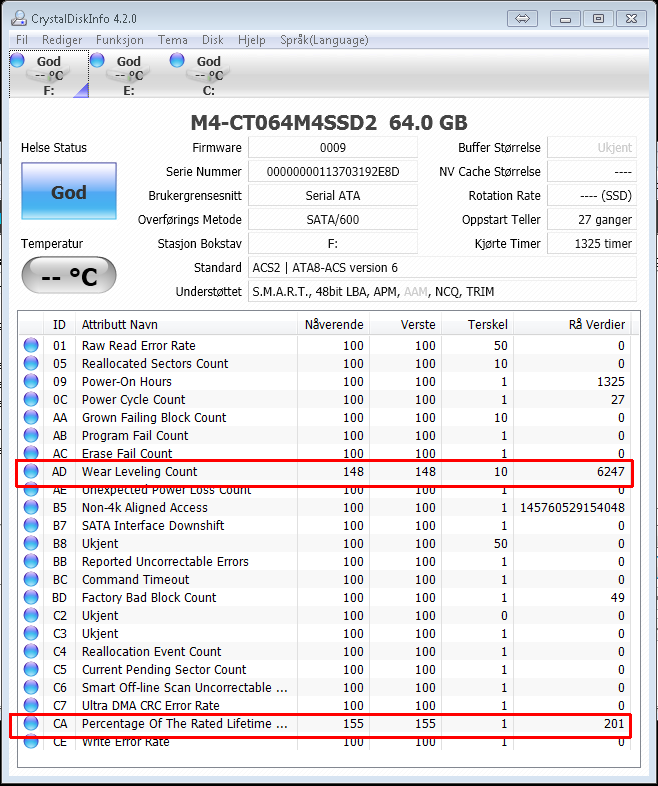
Task: Click the Nåverende column header
Action: (x=334, y=325)
